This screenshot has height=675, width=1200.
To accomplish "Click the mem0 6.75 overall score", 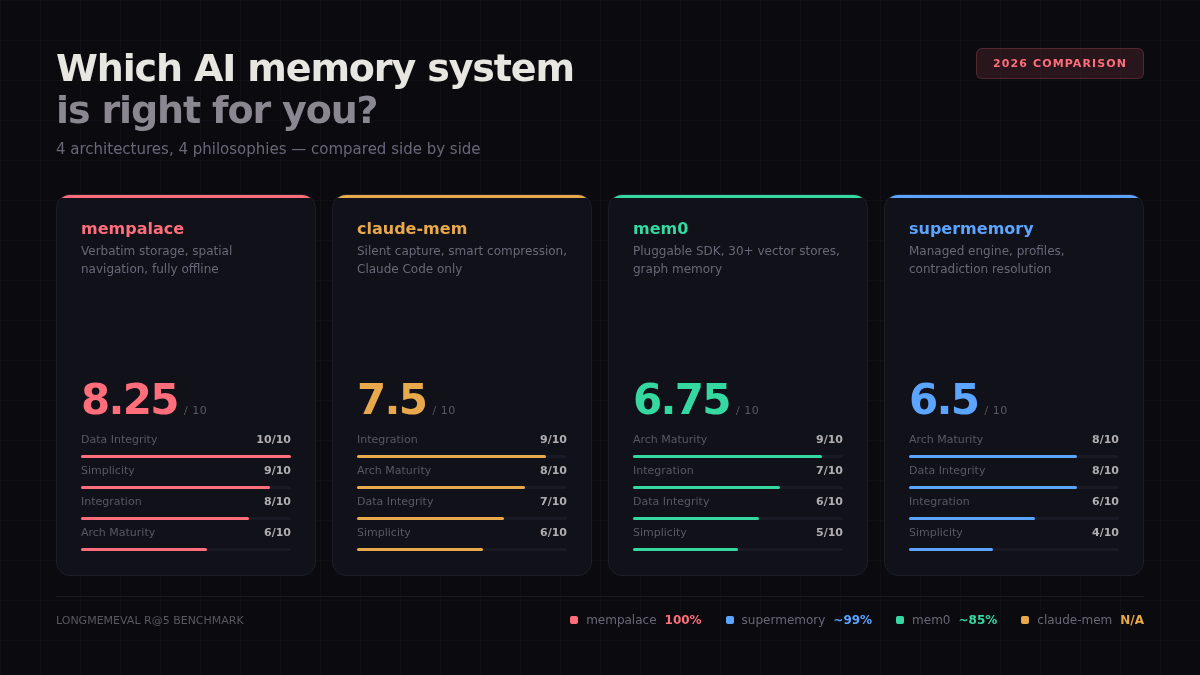I will coord(682,400).
